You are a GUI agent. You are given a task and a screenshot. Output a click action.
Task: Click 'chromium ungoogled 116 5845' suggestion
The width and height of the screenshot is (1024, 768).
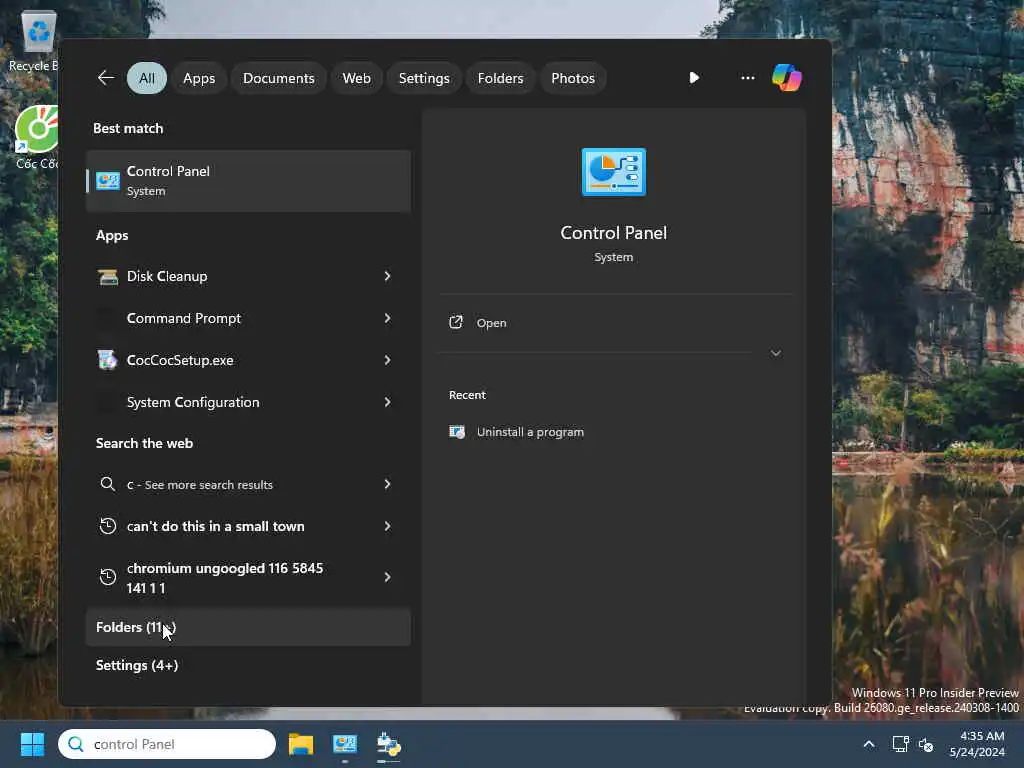225,578
